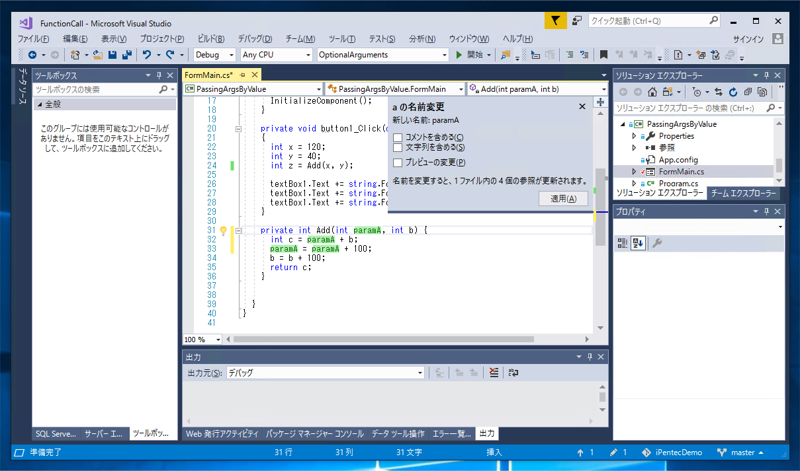Click the Undo arrow icon

click(147, 55)
